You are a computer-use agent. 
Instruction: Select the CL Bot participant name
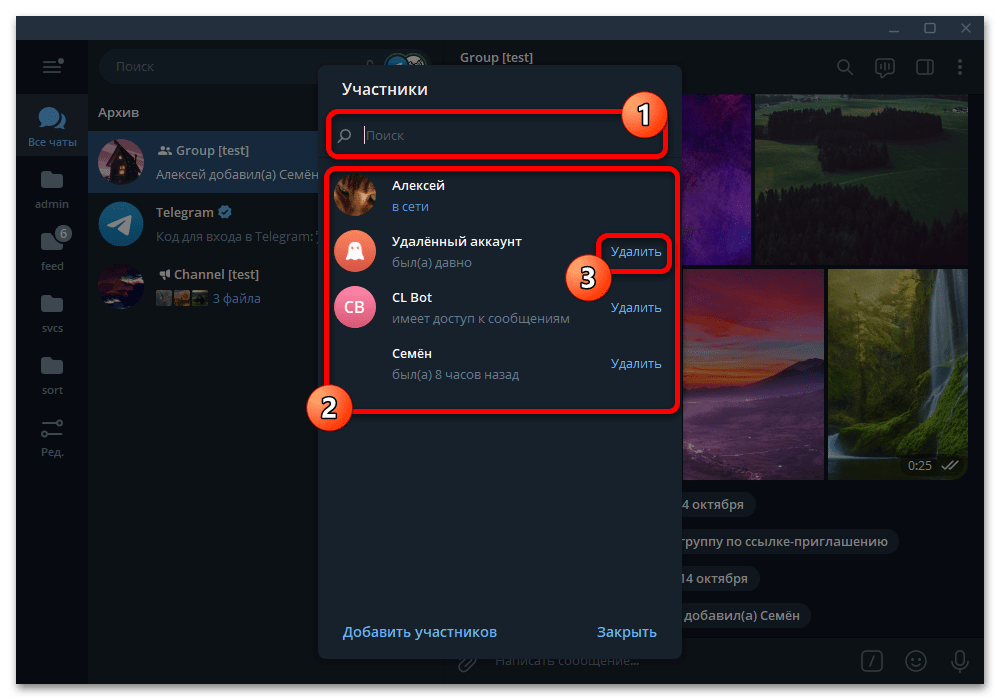tap(412, 298)
